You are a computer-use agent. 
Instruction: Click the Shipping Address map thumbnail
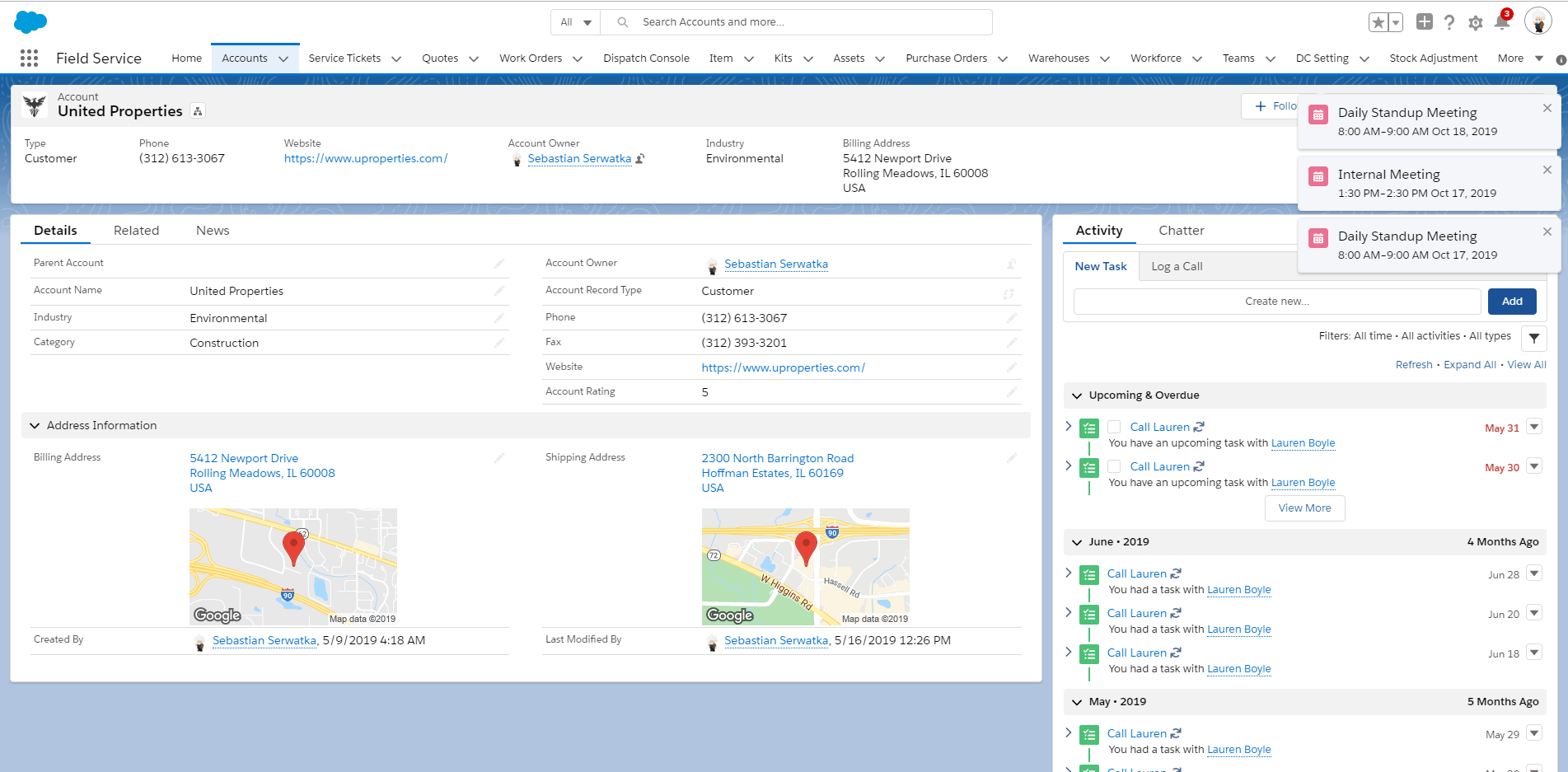pyautogui.click(x=805, y=567)
